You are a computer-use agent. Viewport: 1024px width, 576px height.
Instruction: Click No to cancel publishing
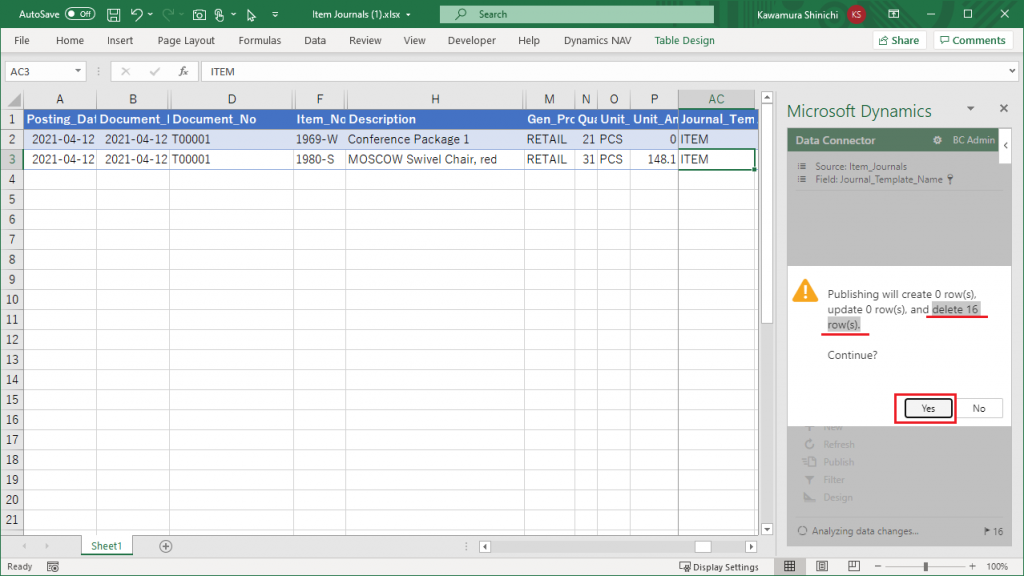click(x=978, y=408)
